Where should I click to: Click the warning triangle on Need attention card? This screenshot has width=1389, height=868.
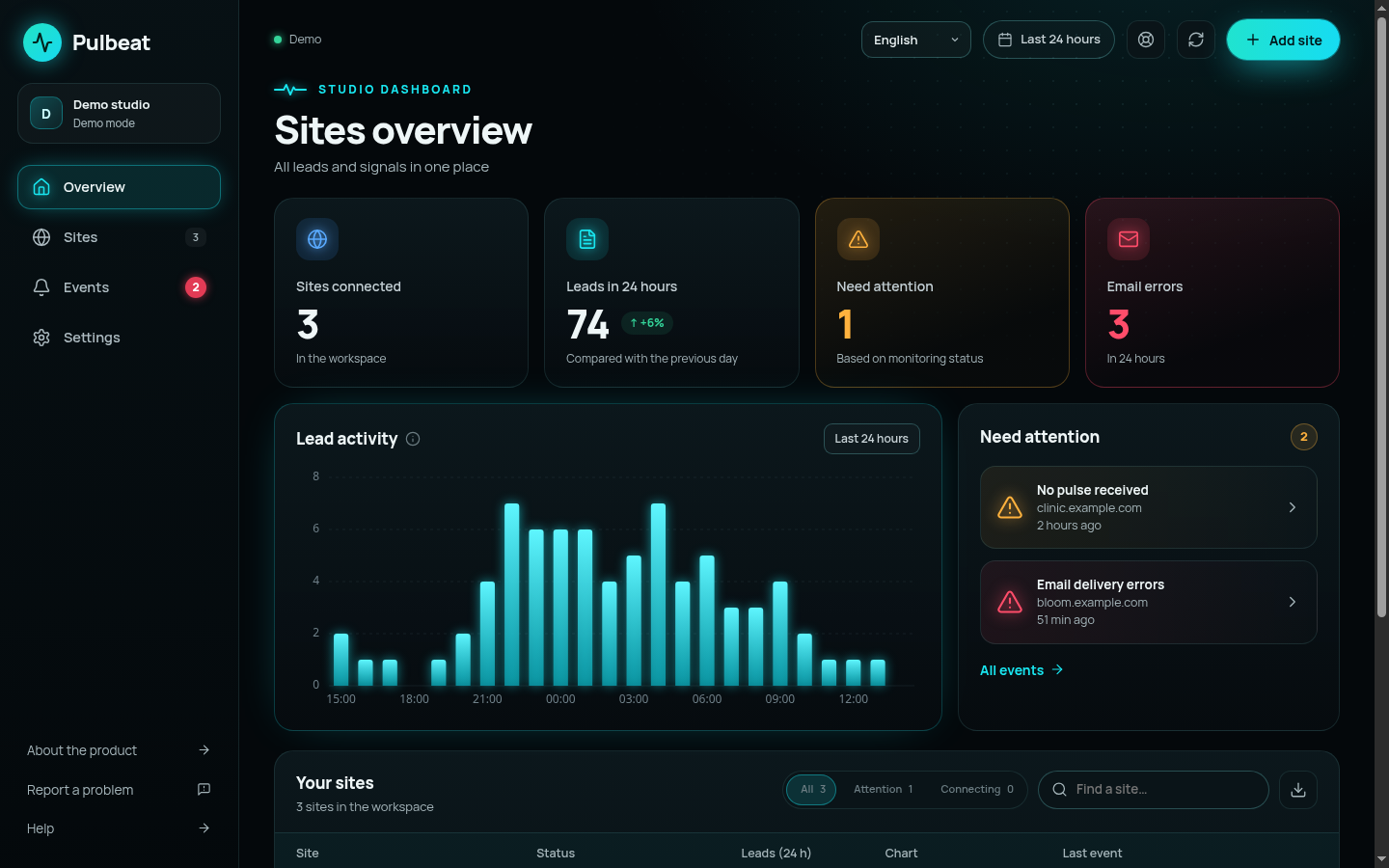(x=858, y=239)
